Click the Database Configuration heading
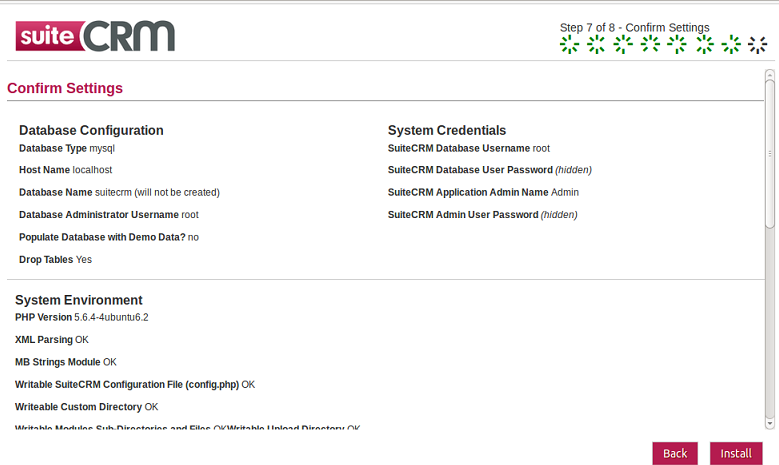The width and height of the screenshot is (779, 465). click(91, 130)
